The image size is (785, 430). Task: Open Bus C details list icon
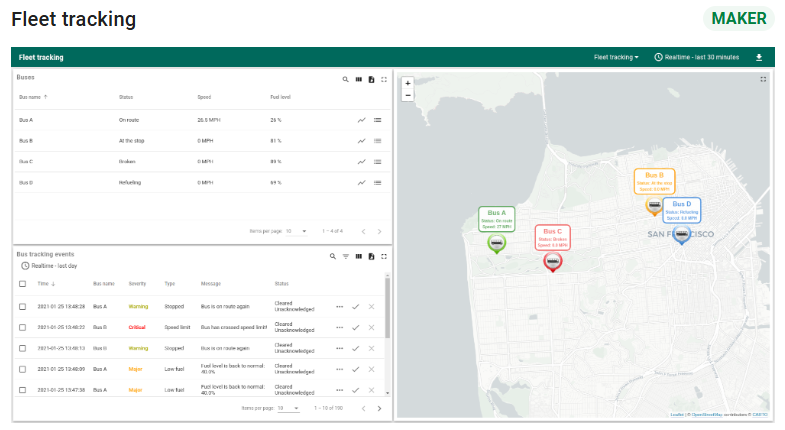[x=378, y=161]
